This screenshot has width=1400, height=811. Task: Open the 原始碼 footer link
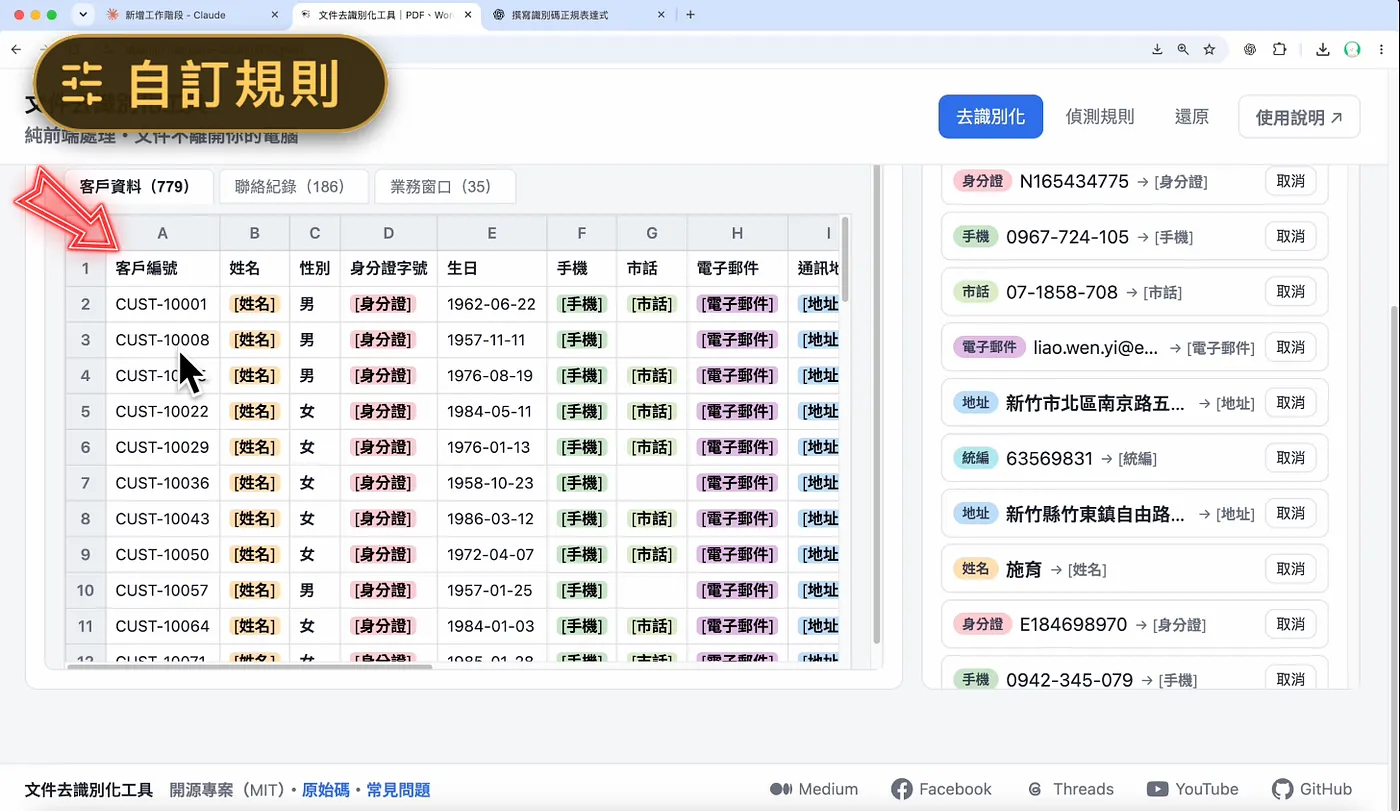pyautogui.click(x=326, y=790)
